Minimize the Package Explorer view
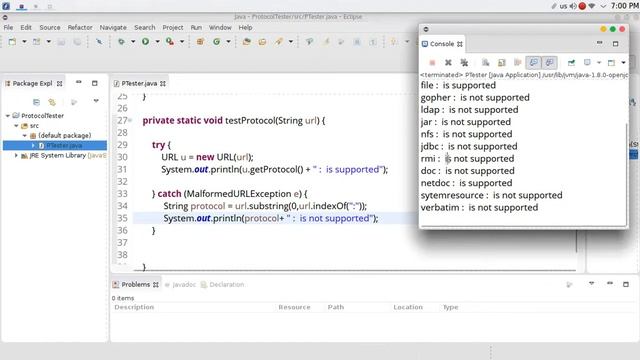 [x=79, y=83]
